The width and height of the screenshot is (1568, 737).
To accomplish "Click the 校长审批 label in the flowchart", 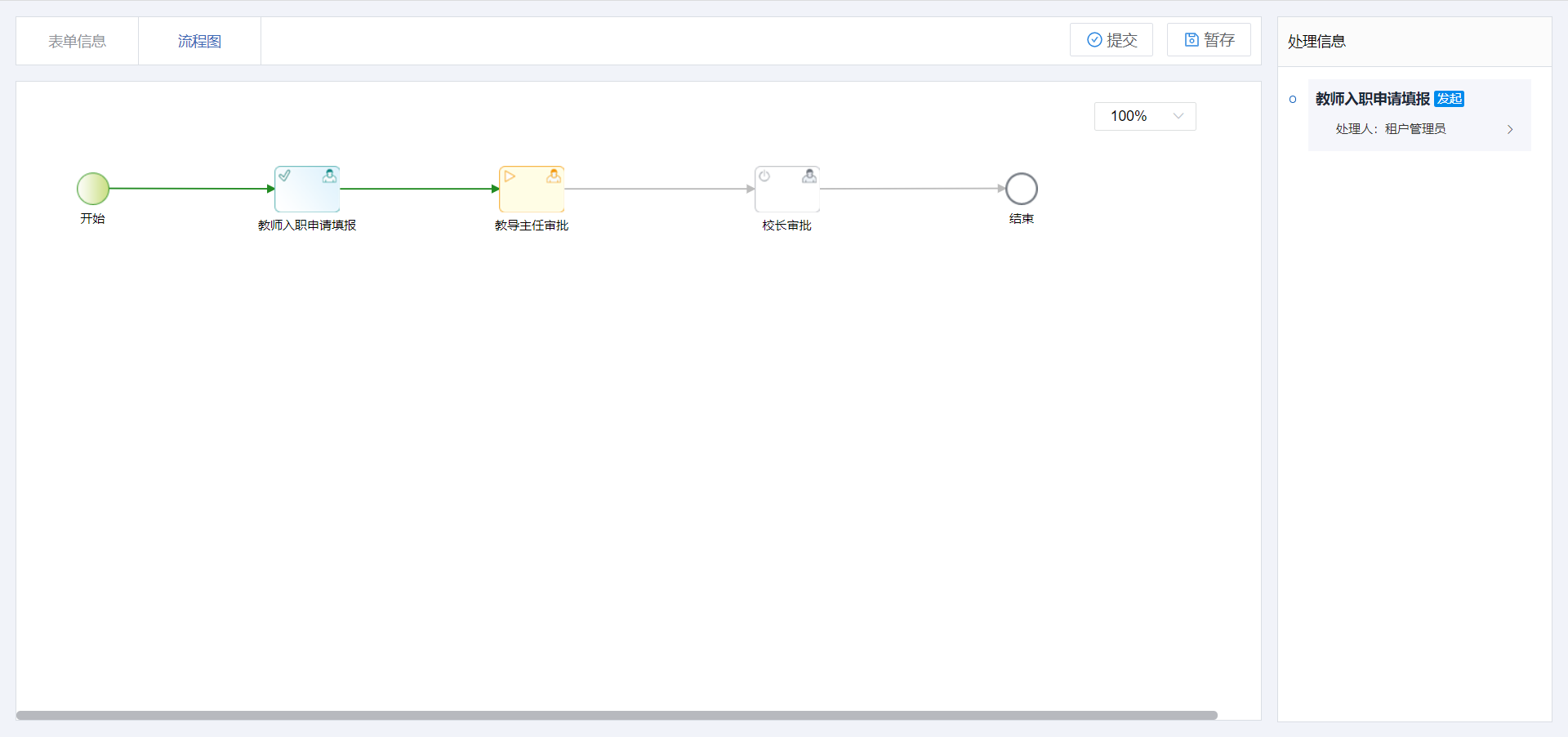I will click(786, 226).
